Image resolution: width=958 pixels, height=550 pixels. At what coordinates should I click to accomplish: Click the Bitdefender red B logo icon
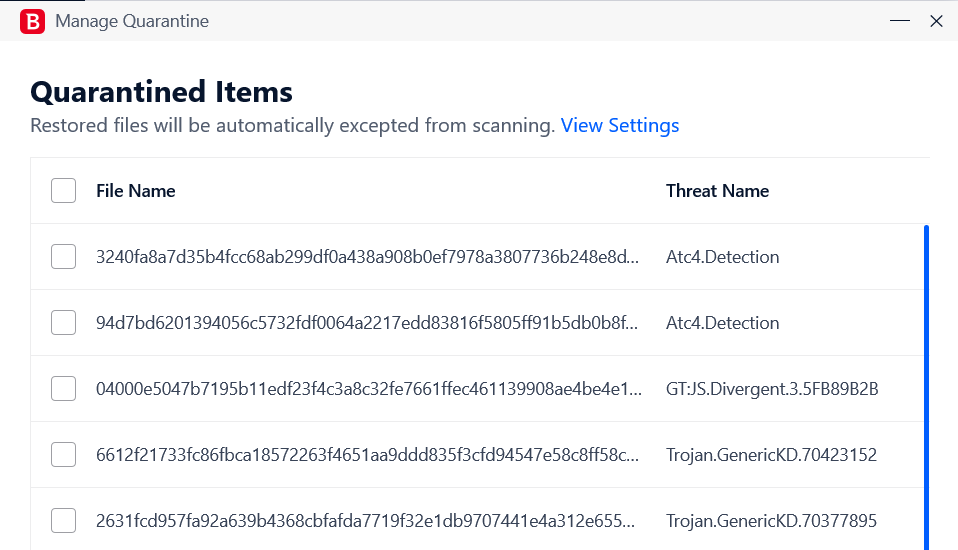[32, 21]
